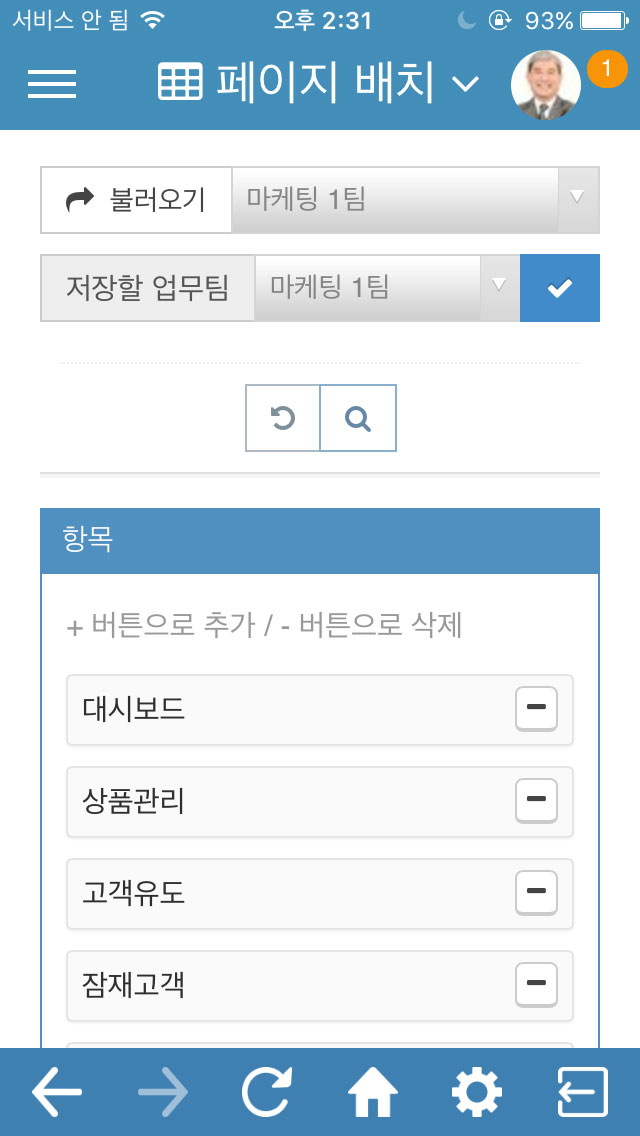Image resolution: width=640 pixels, height=1136 pixels.
Task: Remove 잠재고객 with its minus button
Action: tap(536, 985)
